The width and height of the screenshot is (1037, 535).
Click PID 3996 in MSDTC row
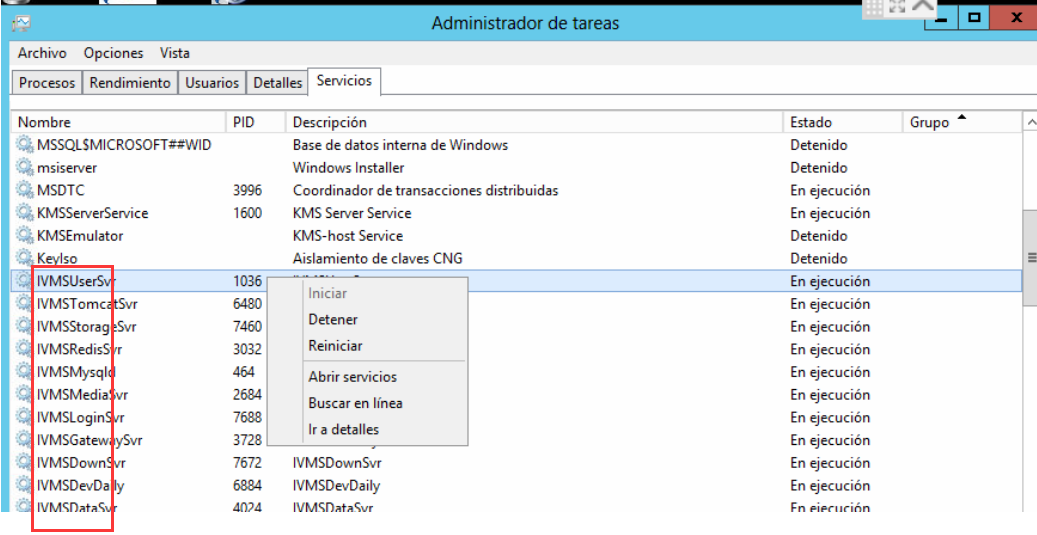click(x=247, y=190)
